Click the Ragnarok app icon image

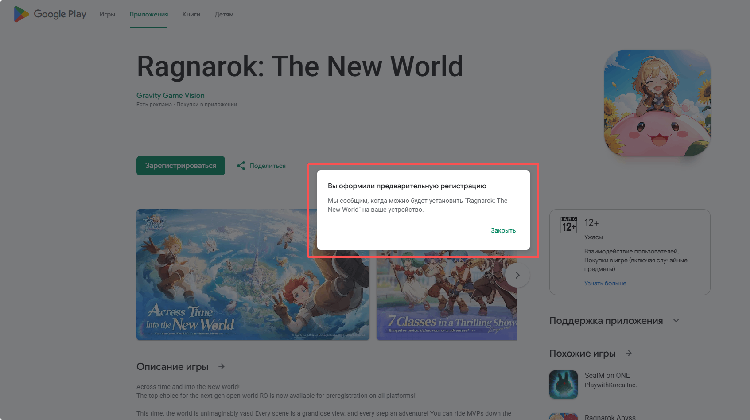(657, 103)
